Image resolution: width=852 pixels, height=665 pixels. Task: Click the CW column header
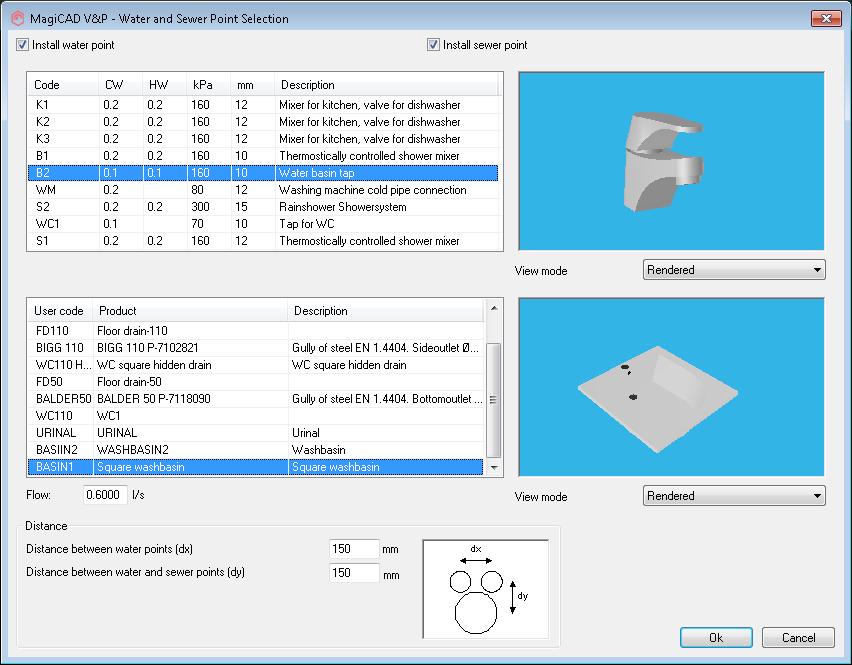[121, 85]
